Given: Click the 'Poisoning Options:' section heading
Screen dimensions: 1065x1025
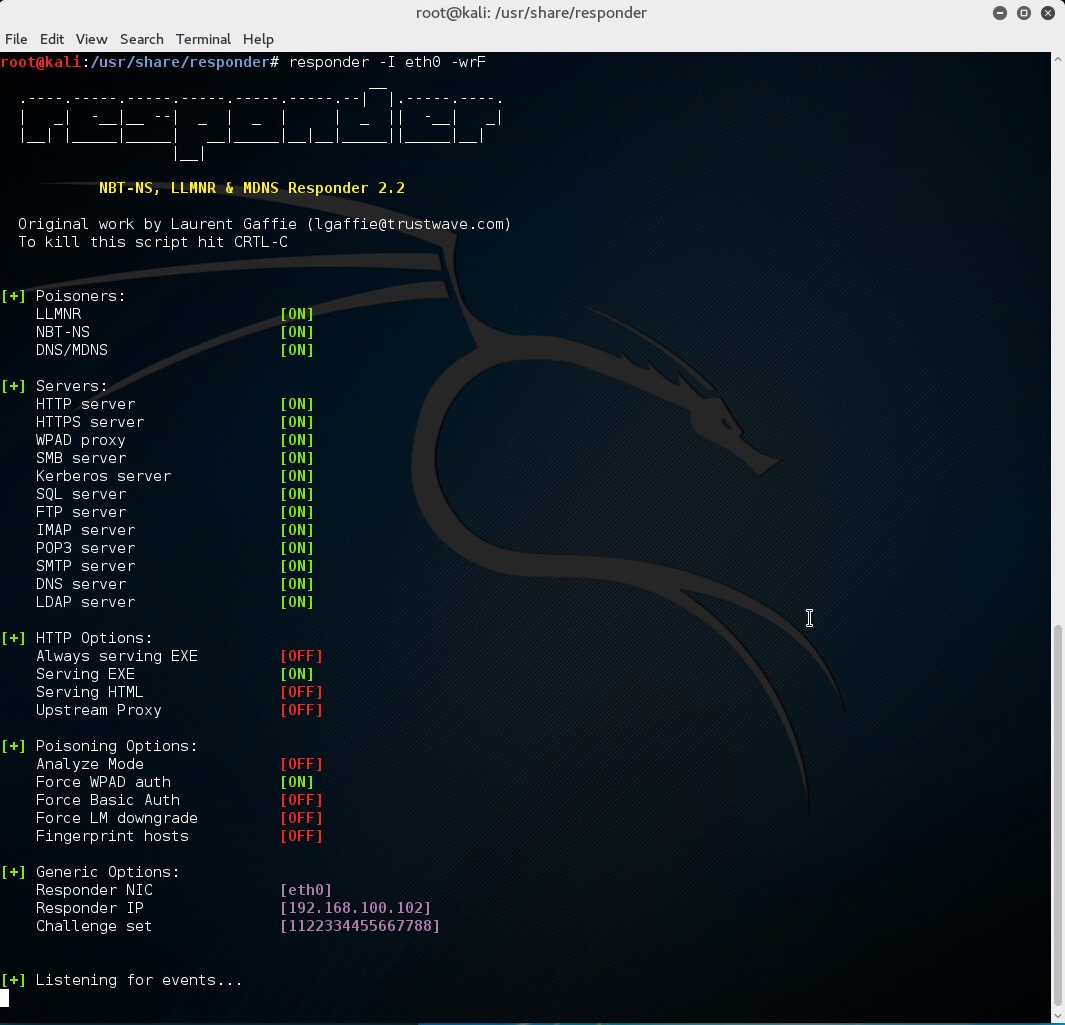Looking at the screenshot, I should (x=116, y=747).
